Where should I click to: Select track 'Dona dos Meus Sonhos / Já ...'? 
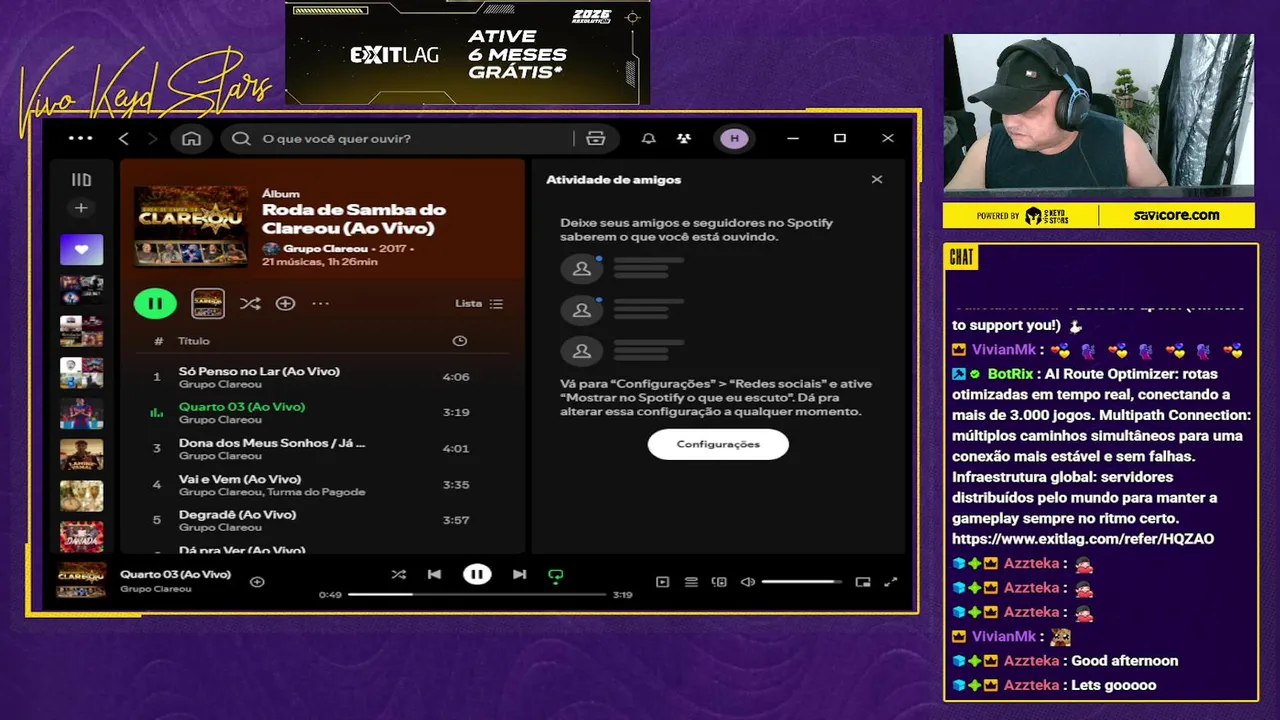272,443
